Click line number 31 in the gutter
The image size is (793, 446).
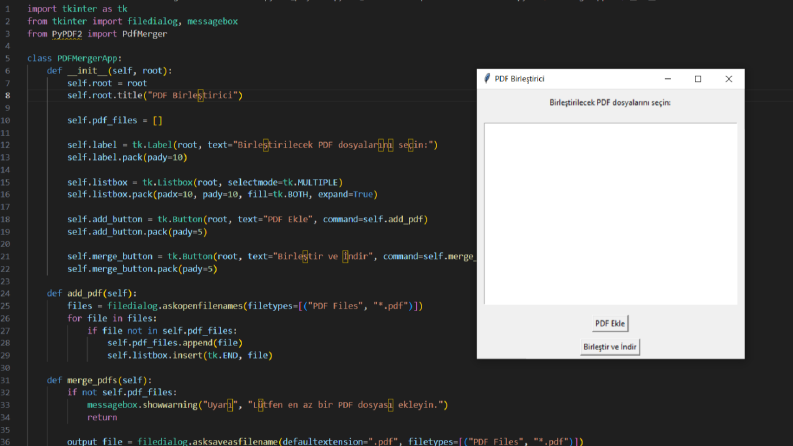tap(6, 380)
